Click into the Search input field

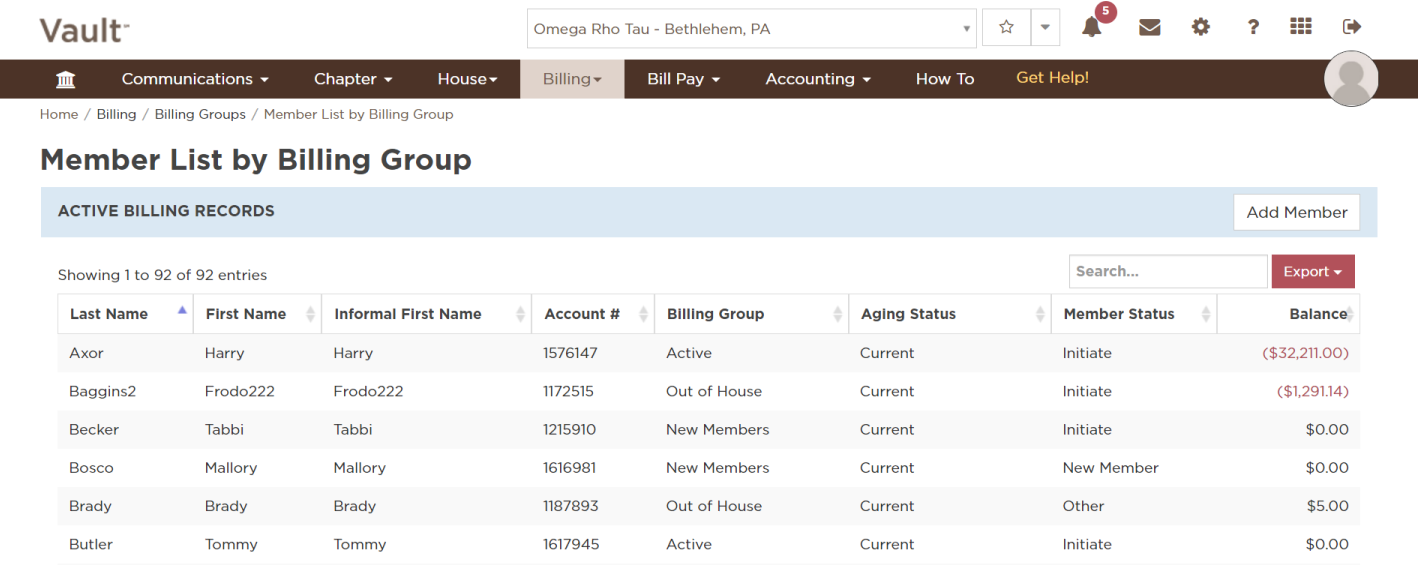(x=1167, y=271)
